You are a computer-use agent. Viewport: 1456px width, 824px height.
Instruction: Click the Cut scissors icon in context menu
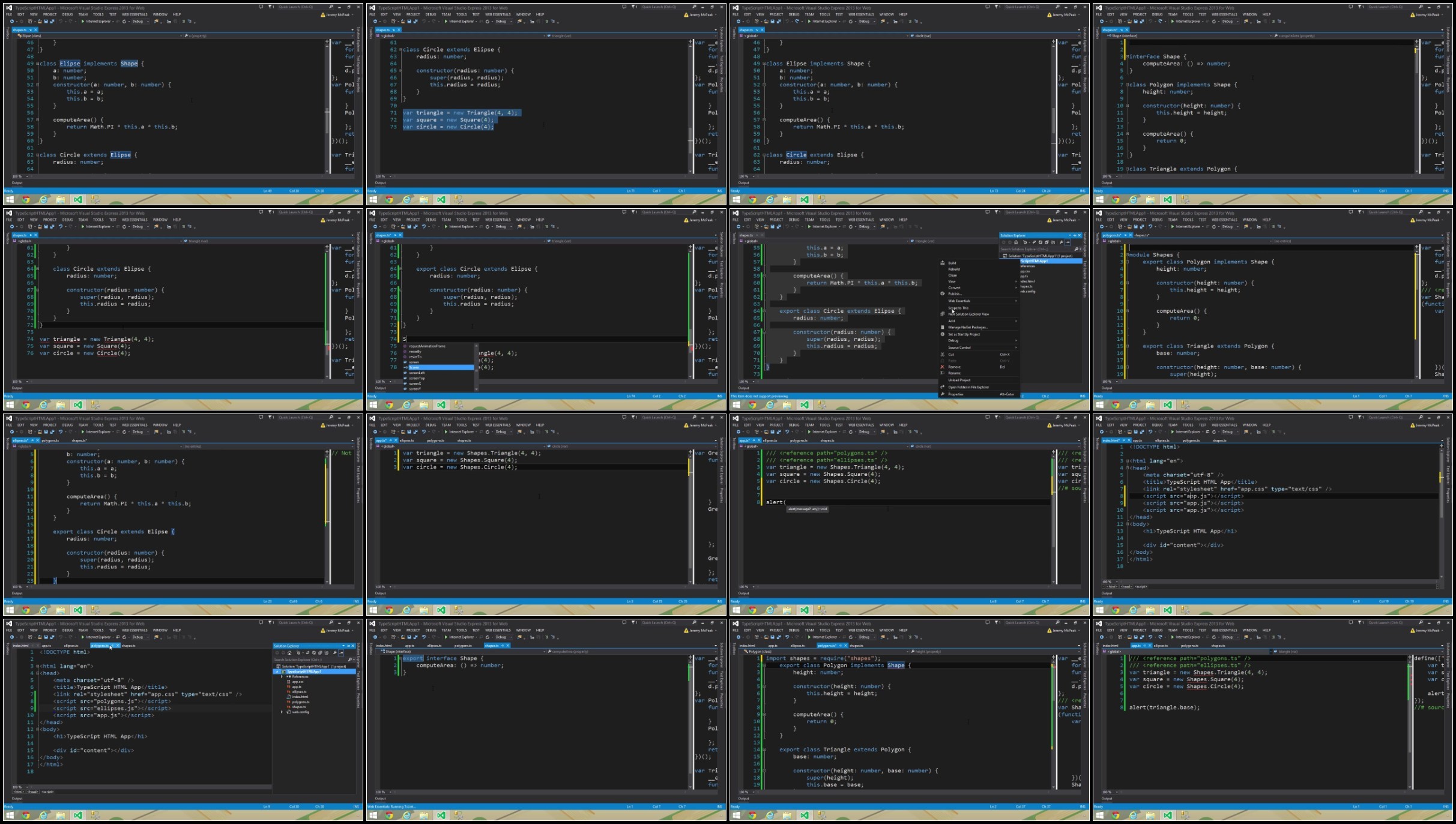[943, 355]
